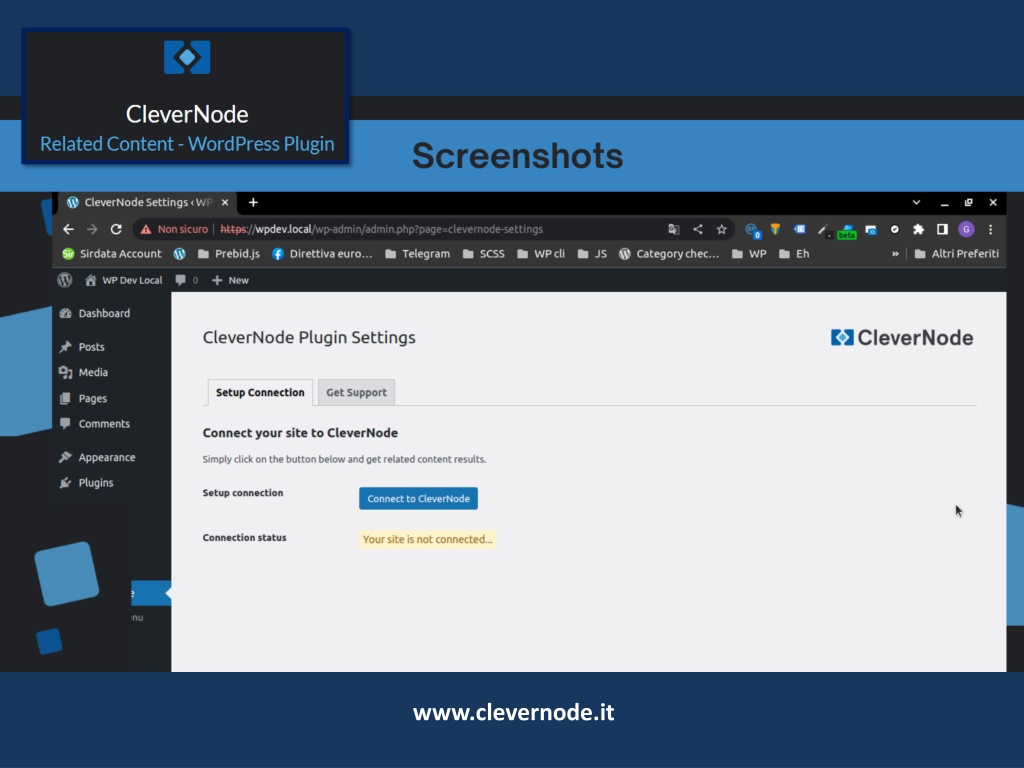
Task: Click the first blue badge extension icon
Action: tap(752, 230)
